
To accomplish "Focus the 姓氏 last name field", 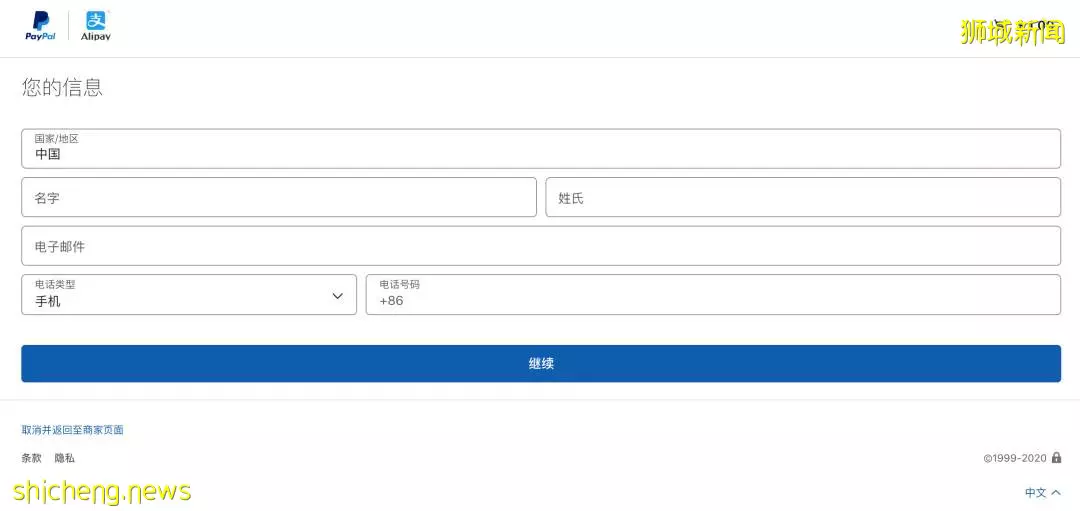I will (803, 198).
